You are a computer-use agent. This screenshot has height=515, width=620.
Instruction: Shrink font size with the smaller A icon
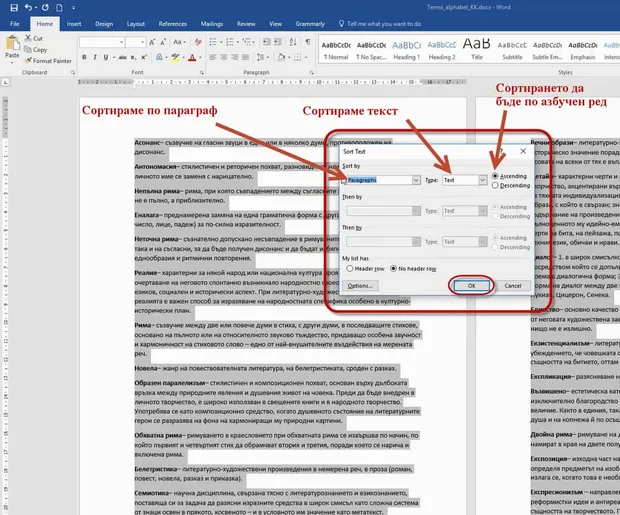click(x=163, y=42)
